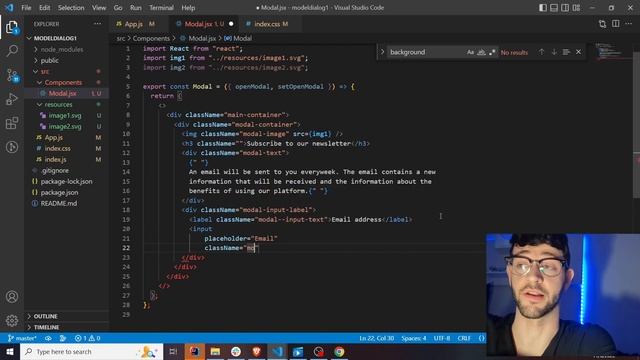Expand the replace row in find widget
Image resolution: width=640 pixels, height=360 pixels.
(382, 52)
